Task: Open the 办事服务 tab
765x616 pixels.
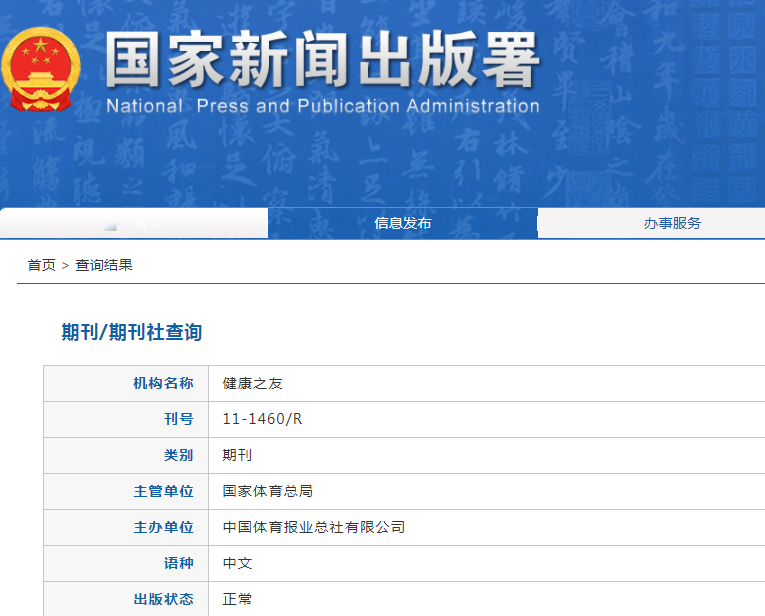Action: [x=672, y=223]
